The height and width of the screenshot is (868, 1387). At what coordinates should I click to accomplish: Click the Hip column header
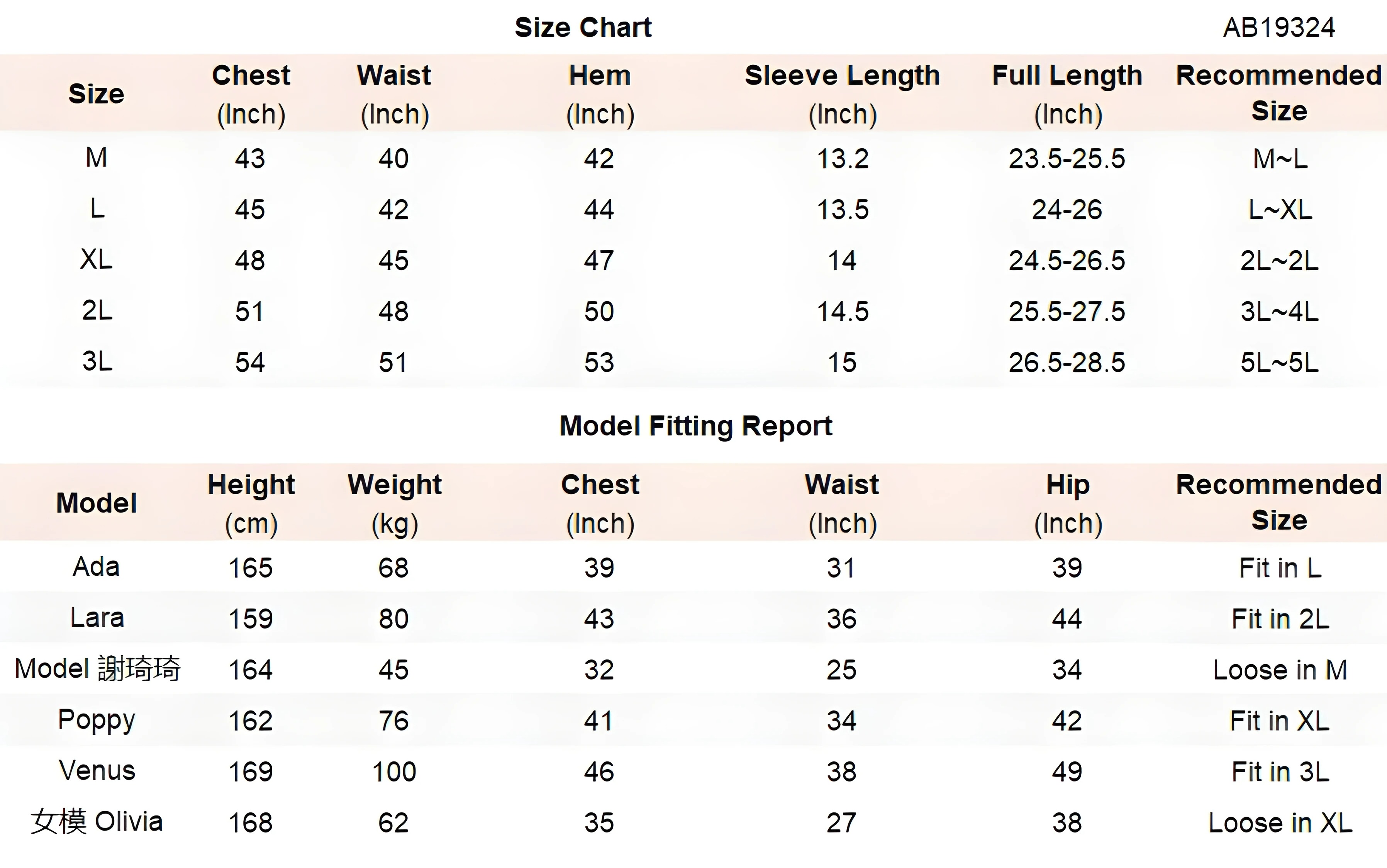1068,503
